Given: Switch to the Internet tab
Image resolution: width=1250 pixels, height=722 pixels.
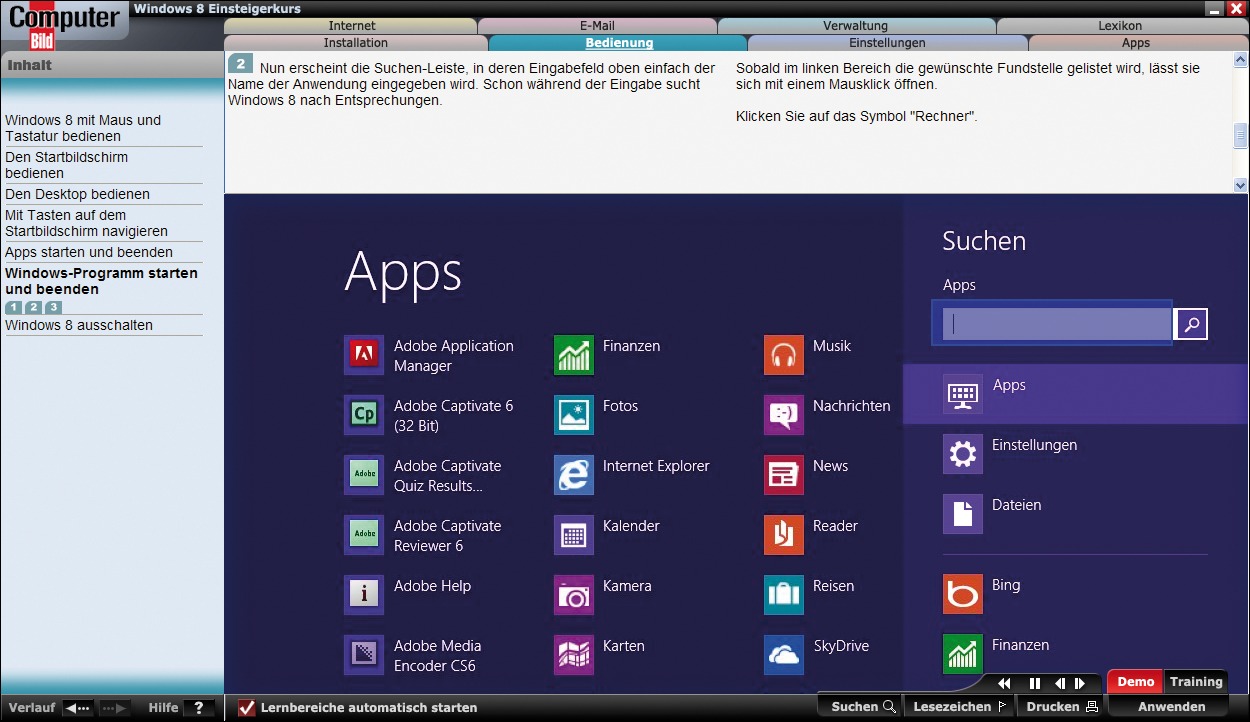Looking at the screenshot, I should [x=352, y=26].
